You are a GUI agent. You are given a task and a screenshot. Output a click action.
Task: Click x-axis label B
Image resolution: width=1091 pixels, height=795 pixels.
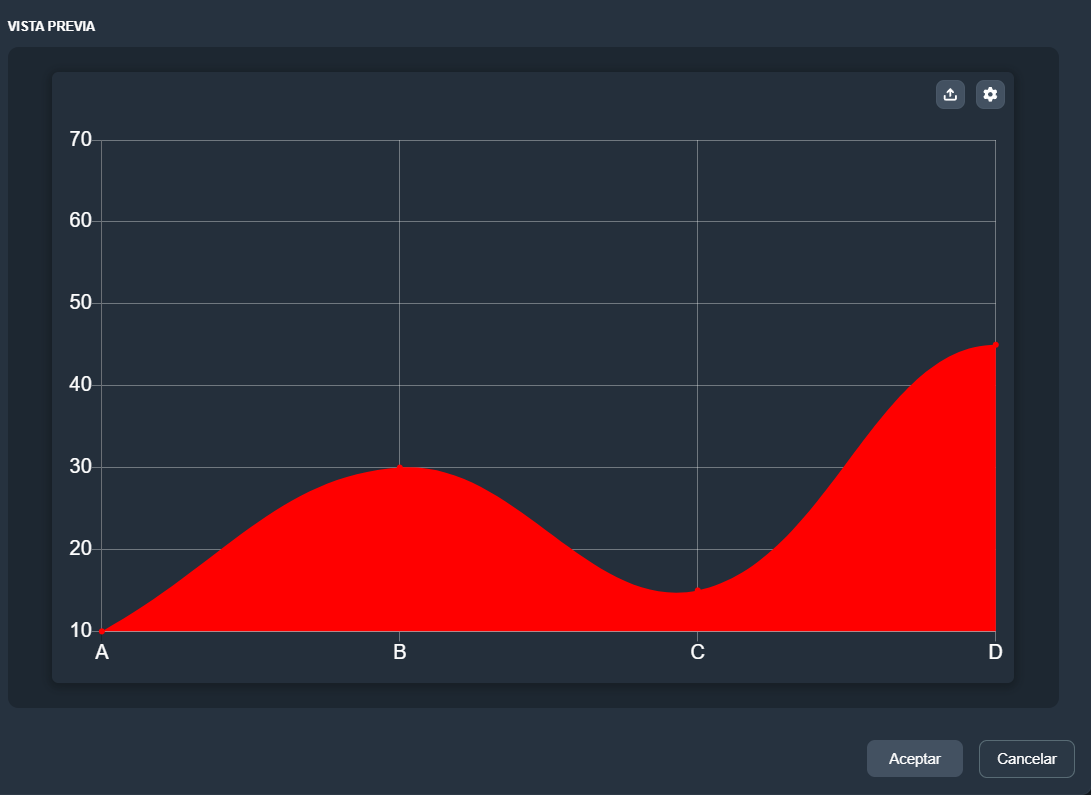tap(400, 653)
